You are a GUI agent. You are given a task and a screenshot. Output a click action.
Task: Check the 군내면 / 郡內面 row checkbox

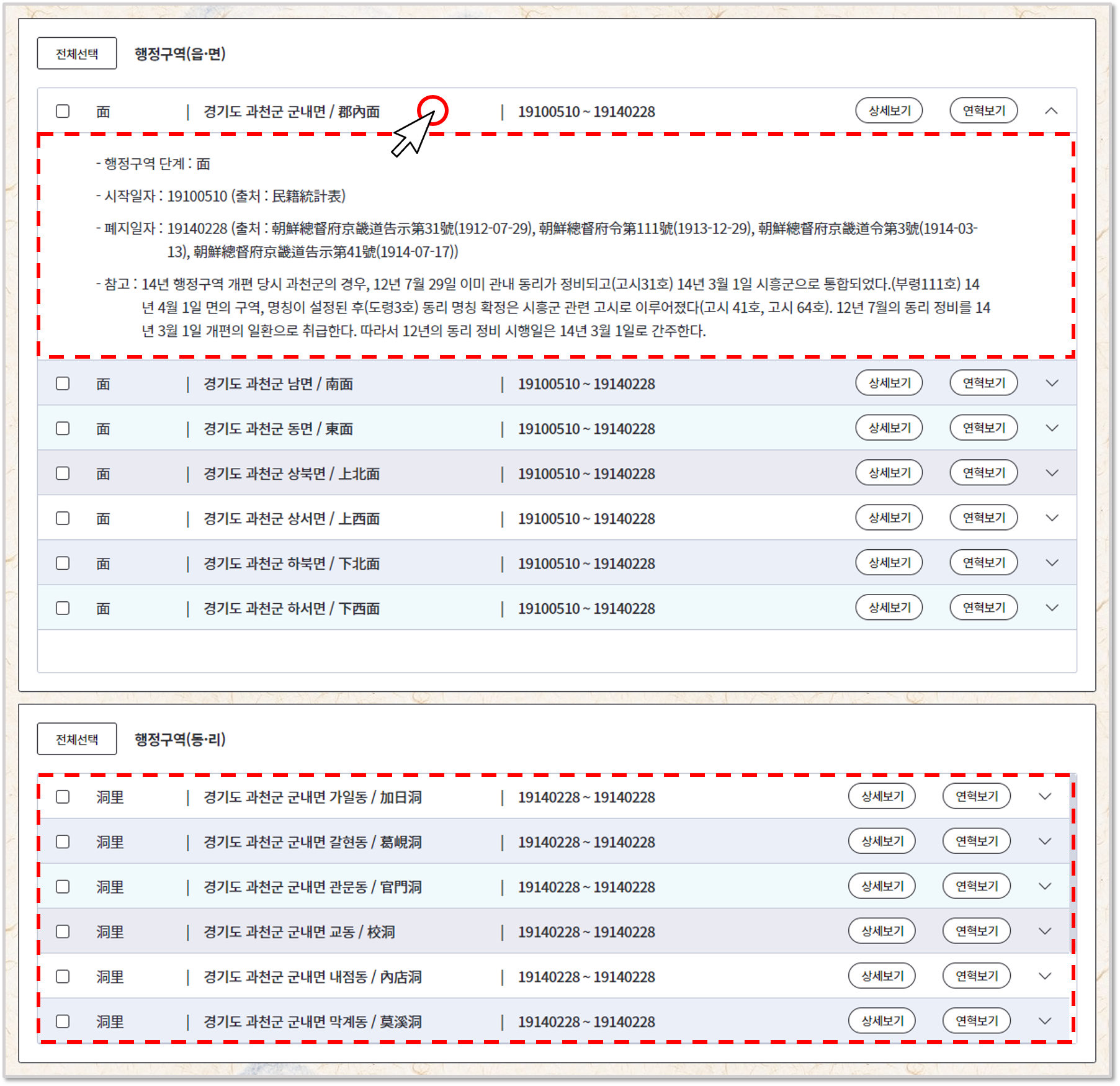click(63, 111)
